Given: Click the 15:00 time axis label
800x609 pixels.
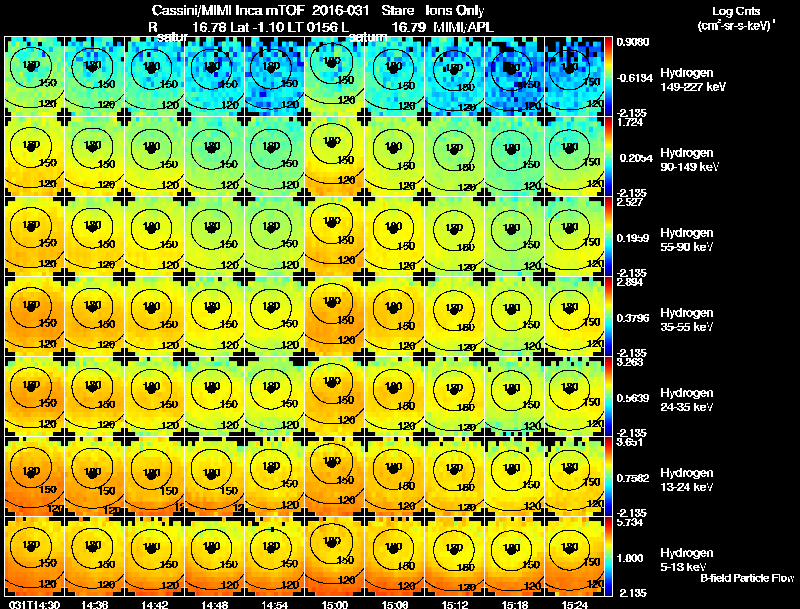Looking at the screenshot, I should tap(335, 604).
